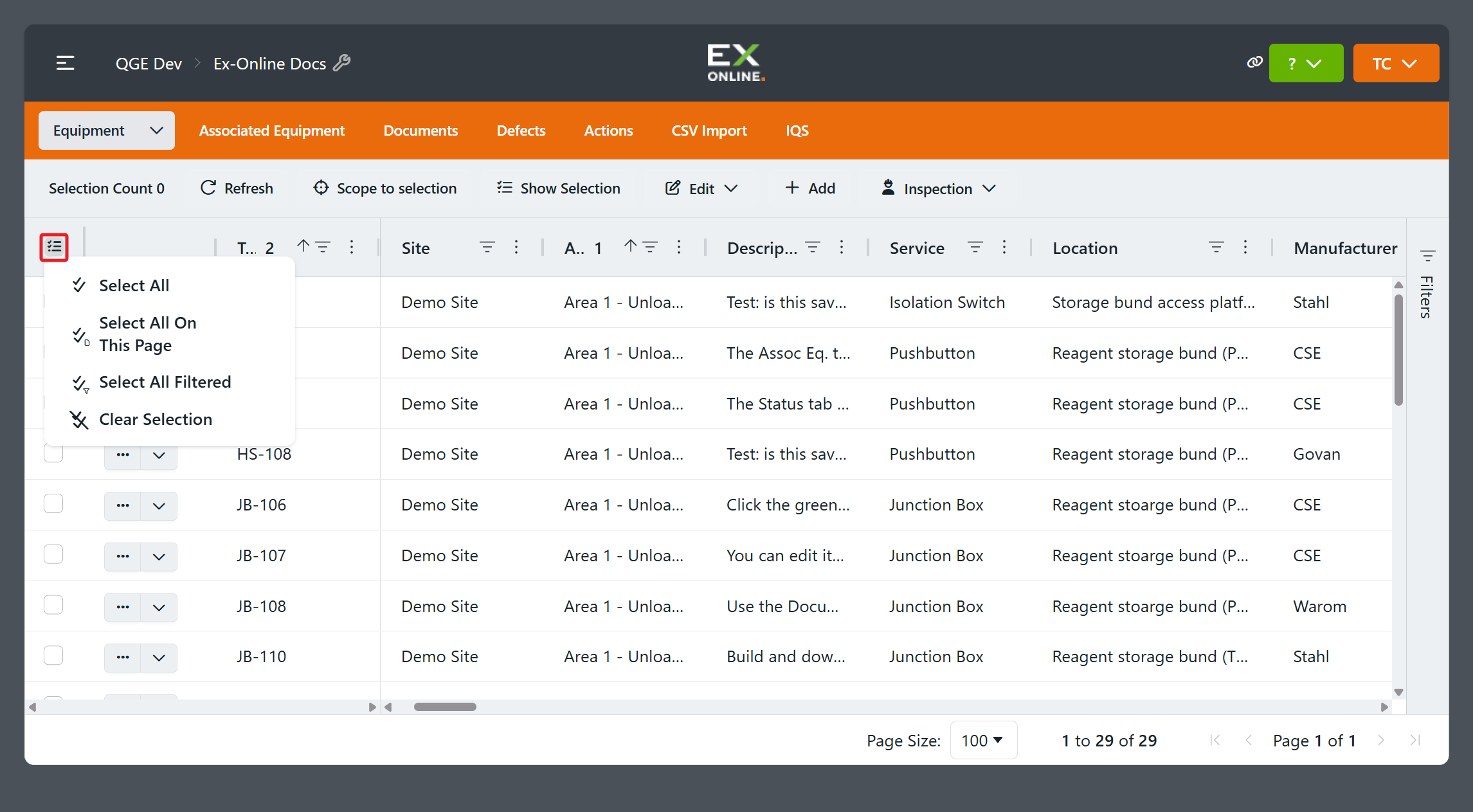Open the selection options list icon
This screenshot has height=812, width=1473.
[x=54, y=247]
